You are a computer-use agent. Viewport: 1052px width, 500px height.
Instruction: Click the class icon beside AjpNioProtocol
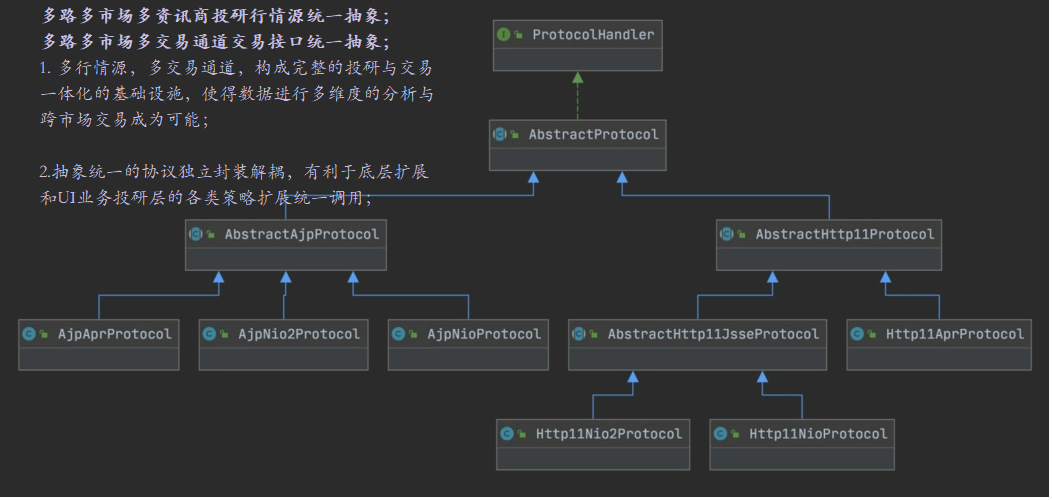(399, 334)
